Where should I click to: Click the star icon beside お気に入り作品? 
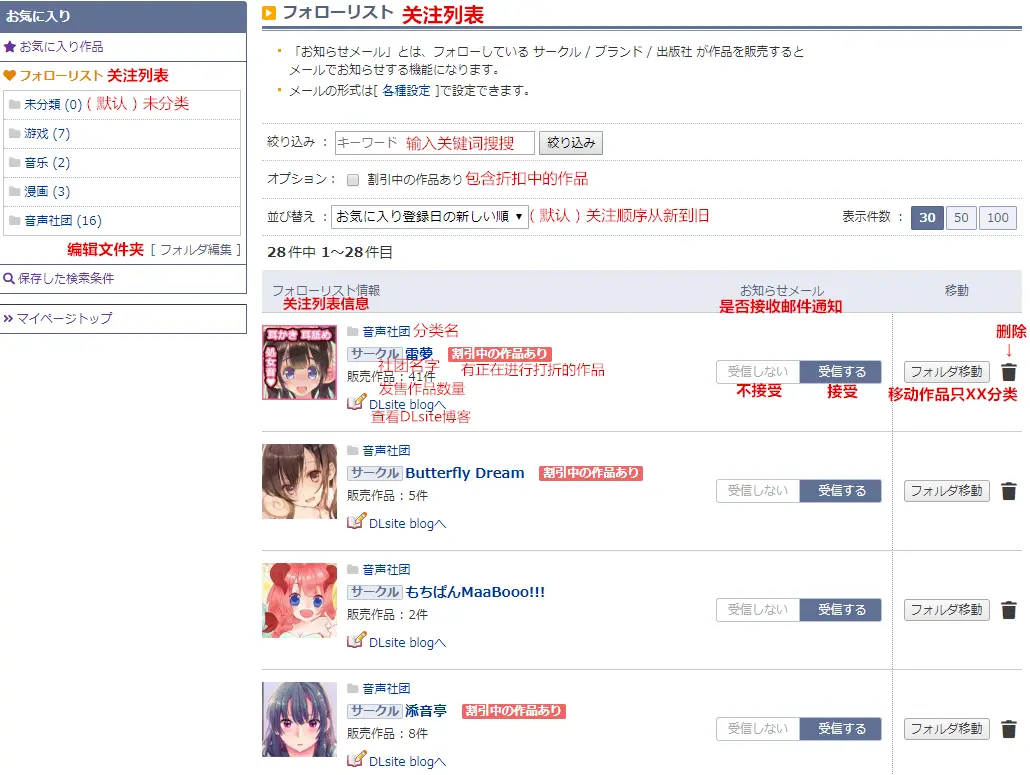click(x=9, y=47)
